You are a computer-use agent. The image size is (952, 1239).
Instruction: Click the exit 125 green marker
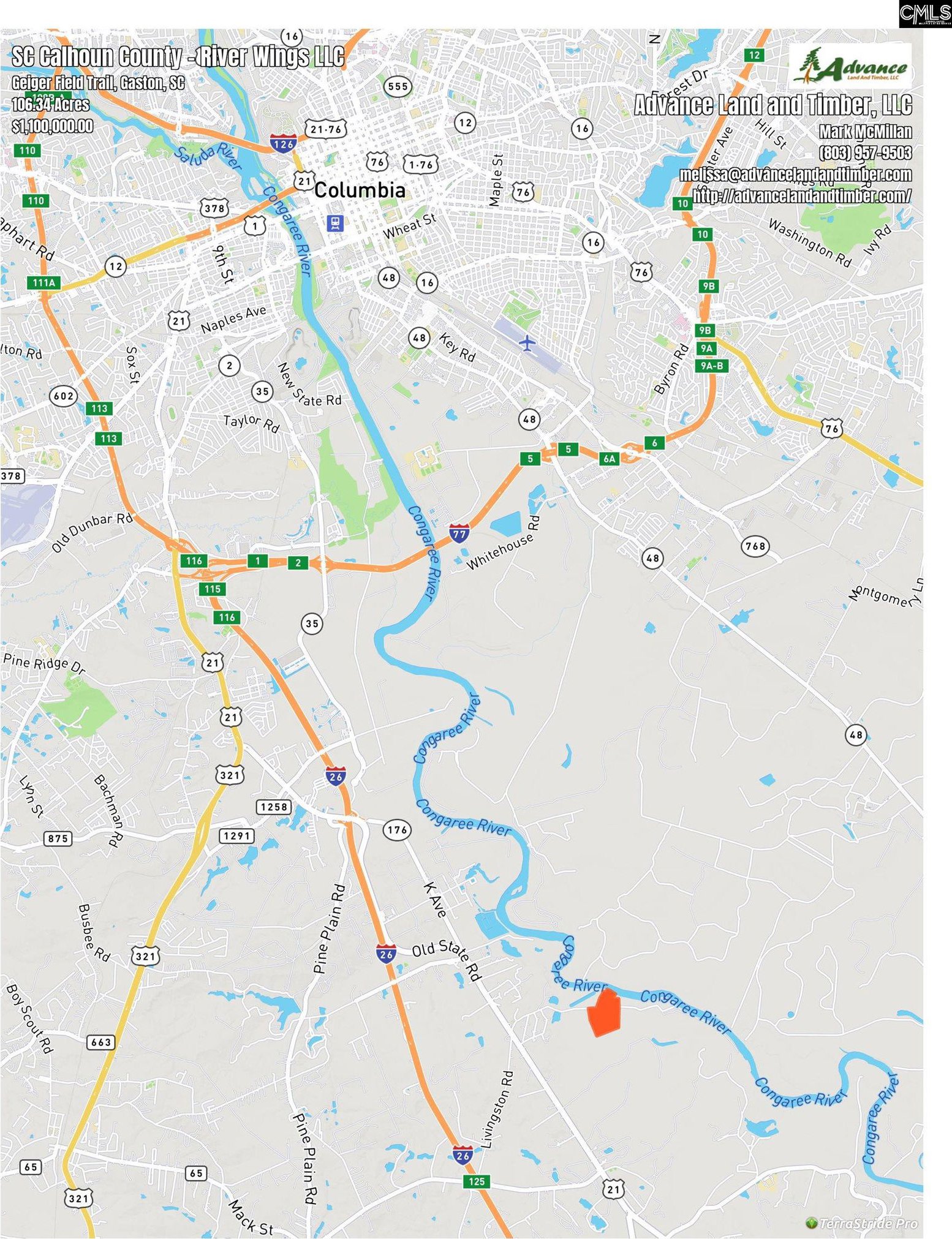476,1181
